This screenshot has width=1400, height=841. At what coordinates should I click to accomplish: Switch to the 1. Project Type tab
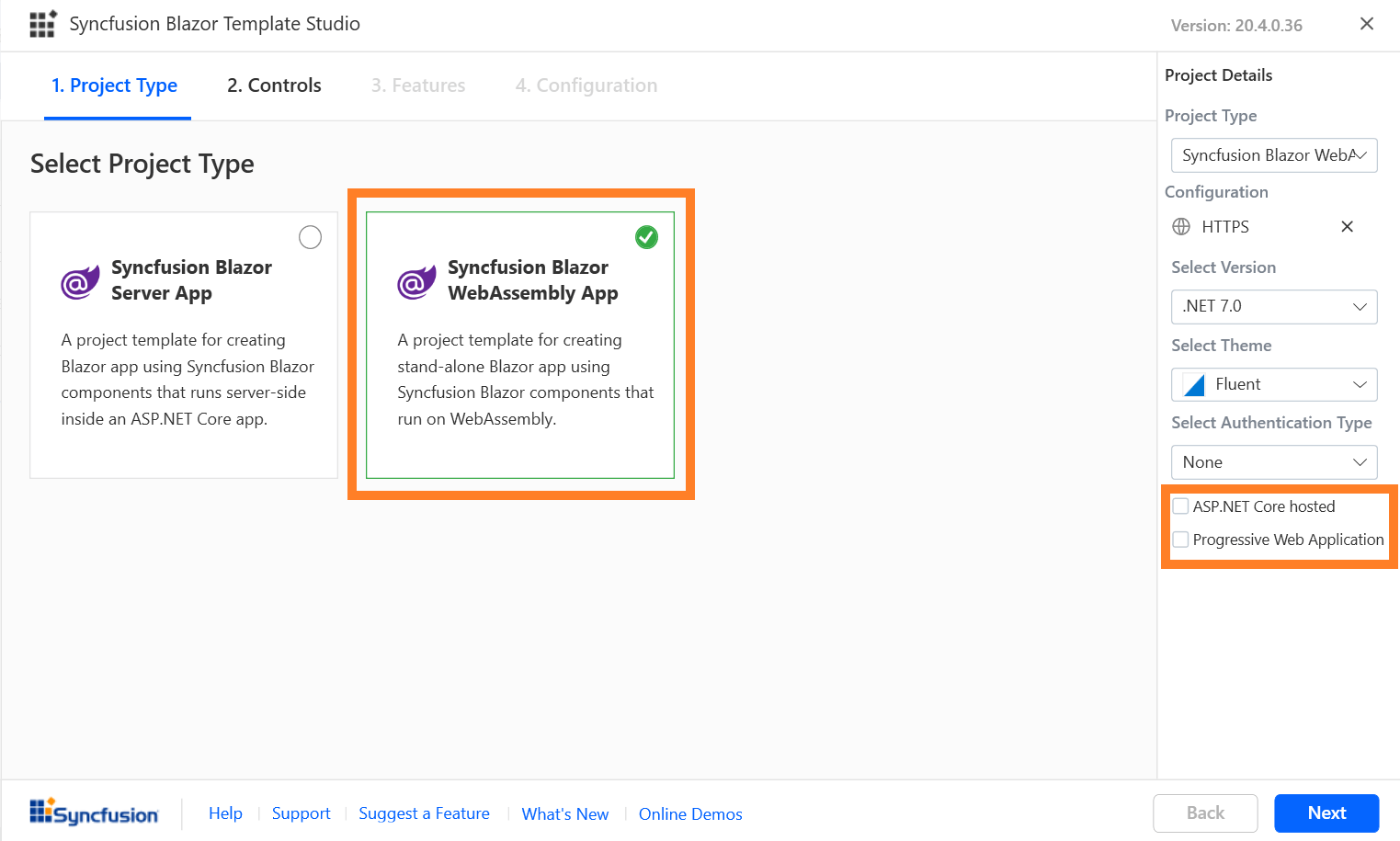(115, 85)
